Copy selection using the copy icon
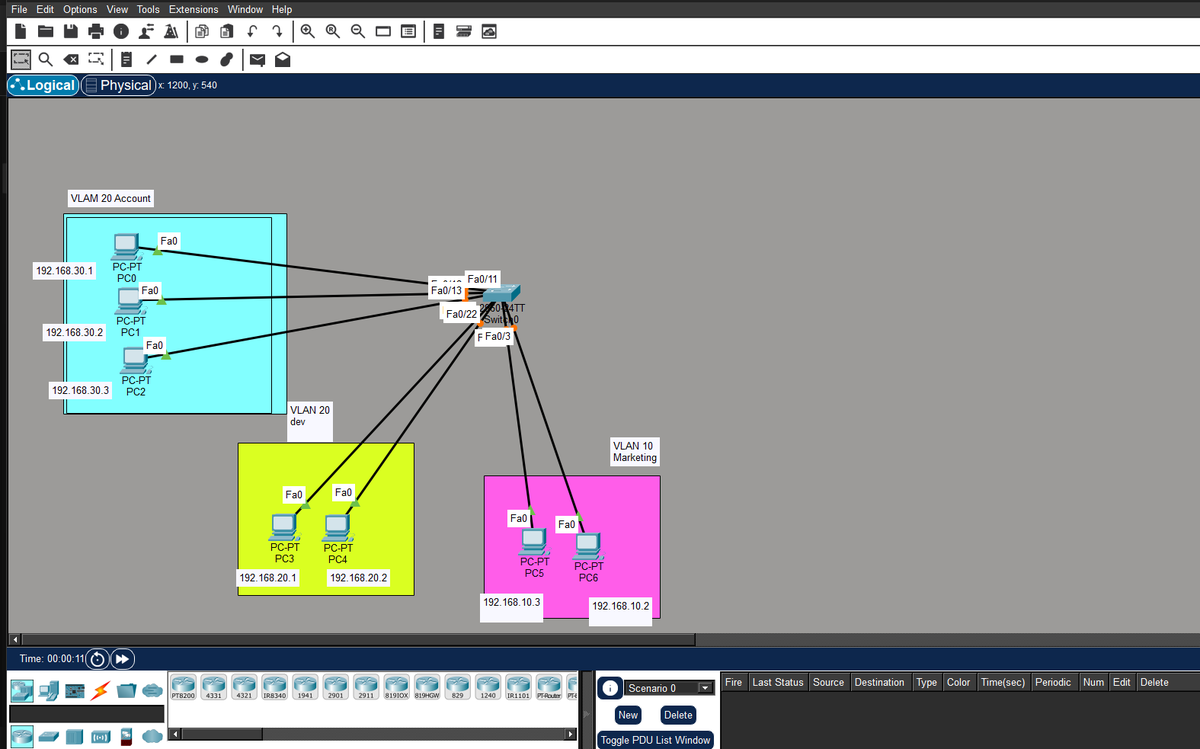The image size is (1200, 749). click(x=201, y=32)
